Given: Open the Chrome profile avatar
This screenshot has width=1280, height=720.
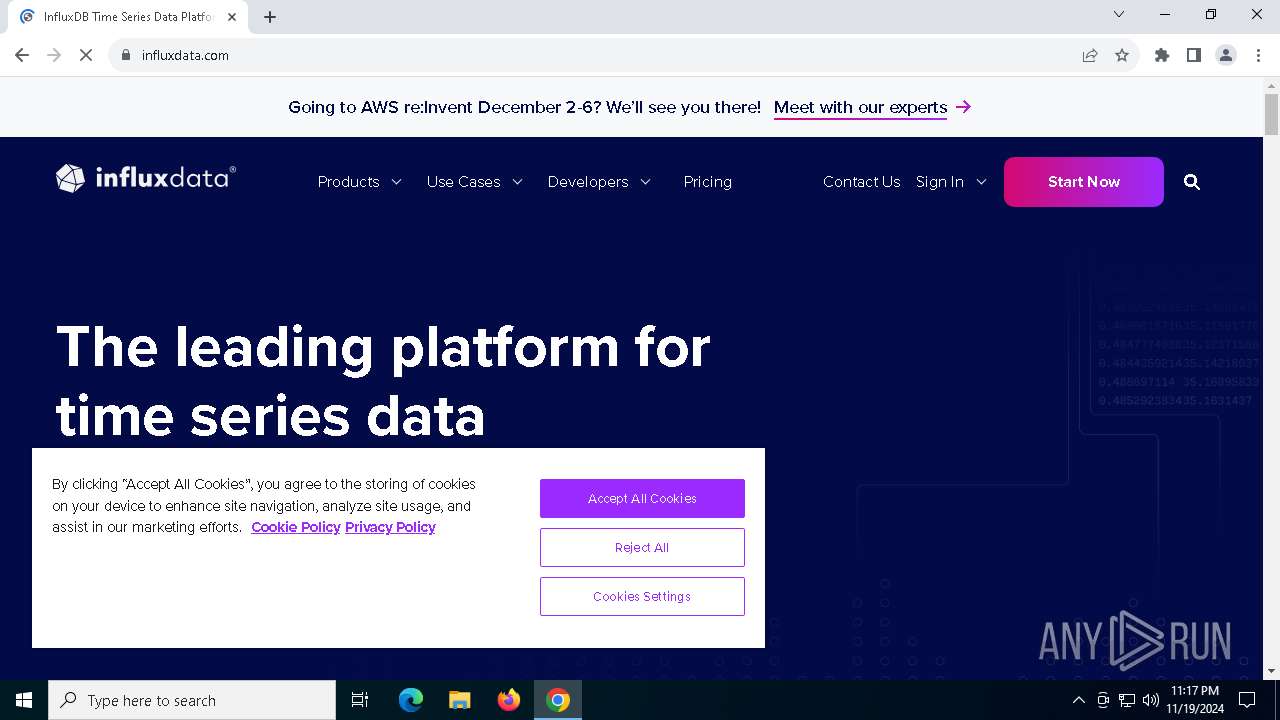Looking at the screenshot, I should [x=1226, y=55].
